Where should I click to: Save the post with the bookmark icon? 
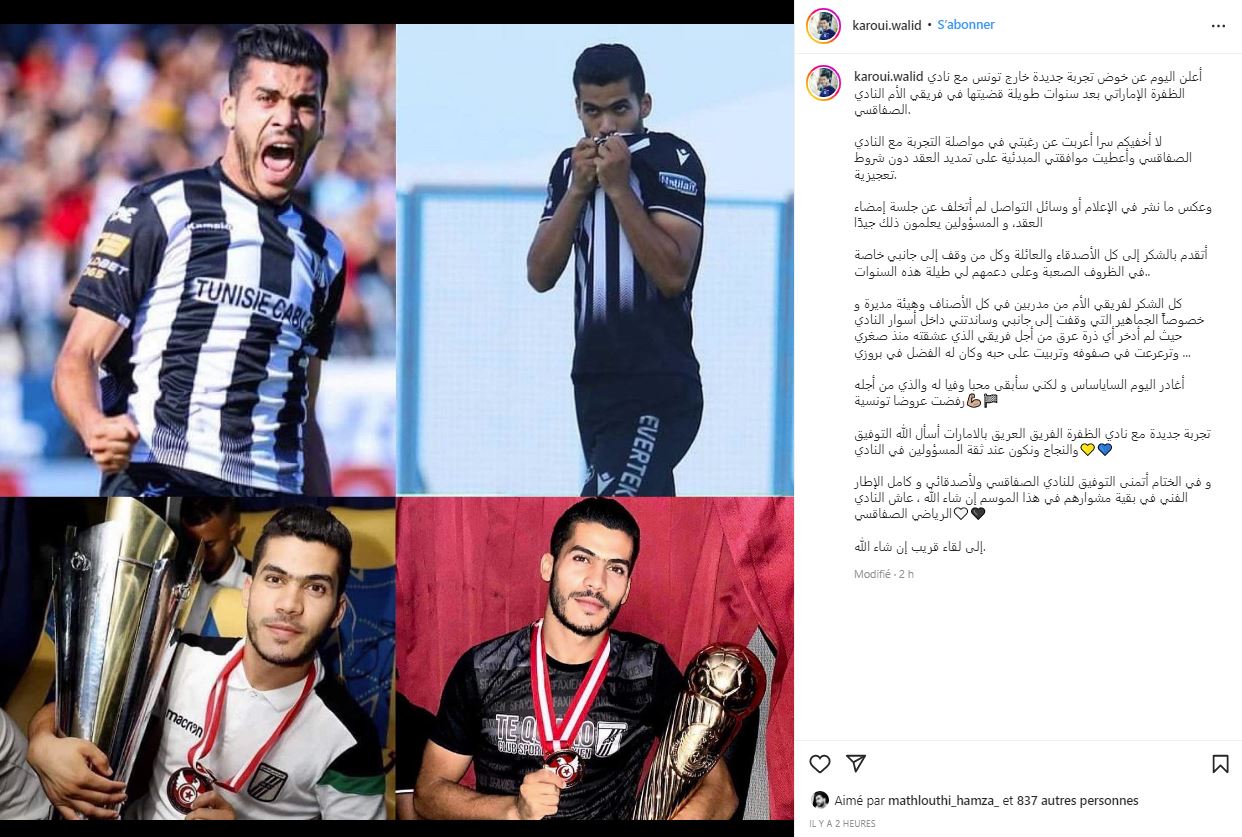pos(1220,764)
